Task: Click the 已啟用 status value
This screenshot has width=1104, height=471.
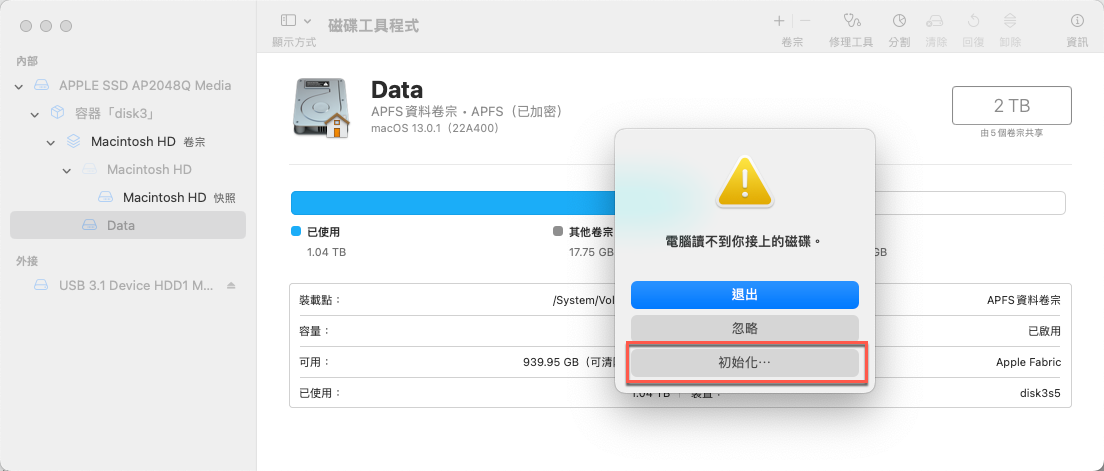Action: click(x=1045, y=330)
